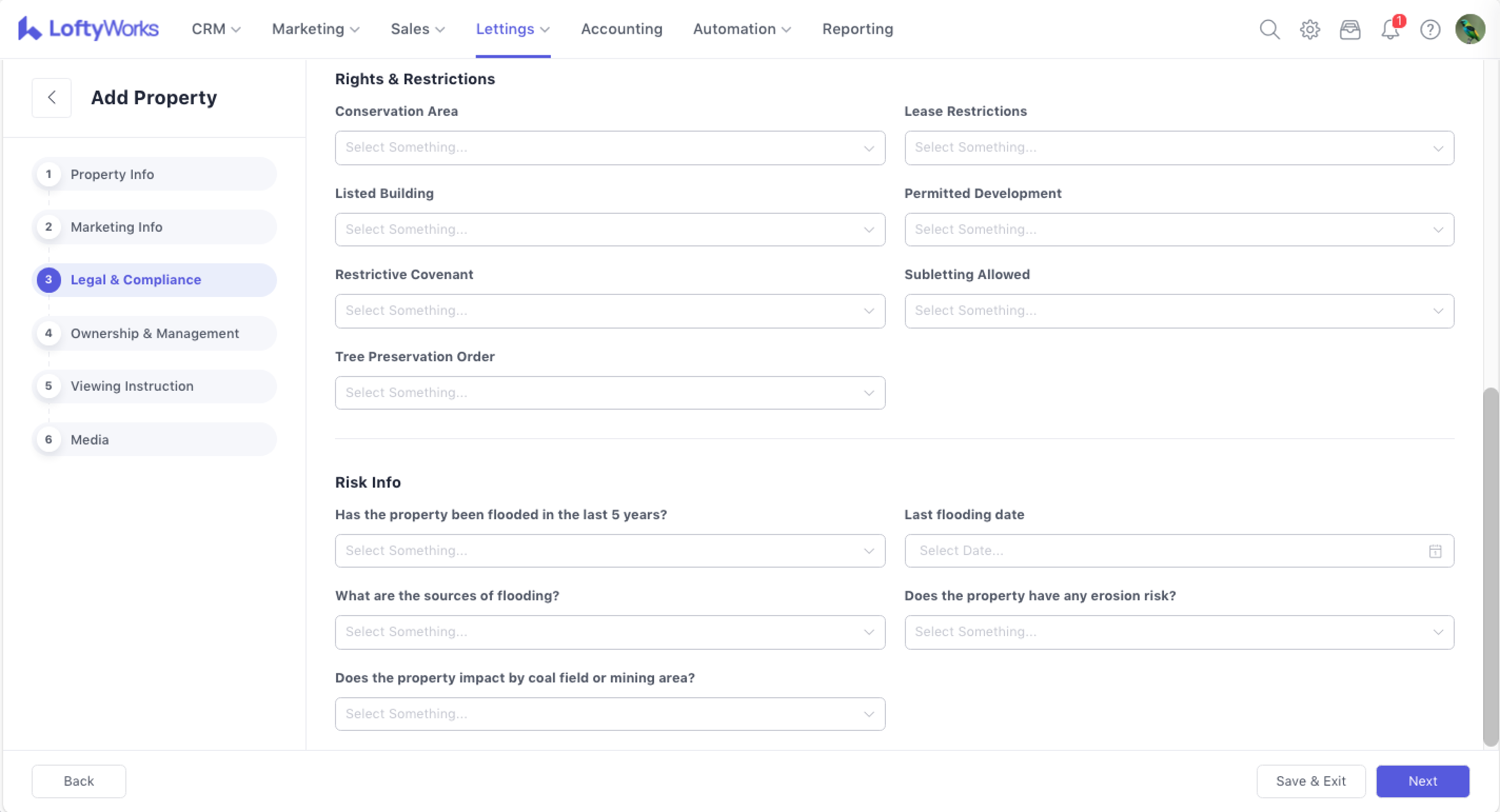The image size is (1500, 812).
Task: Go to the Reporting tab
Action: pyautogui.click(x=857, y=29)
